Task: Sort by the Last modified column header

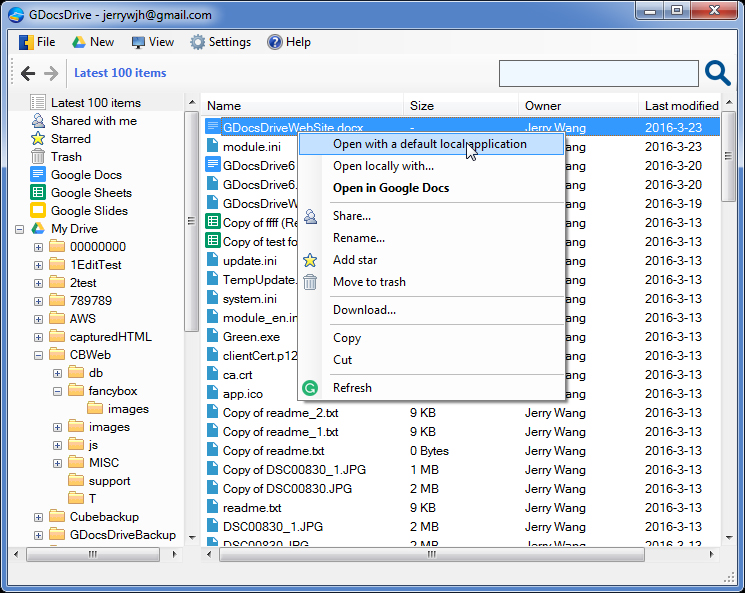Action: [x=680, y=105]
